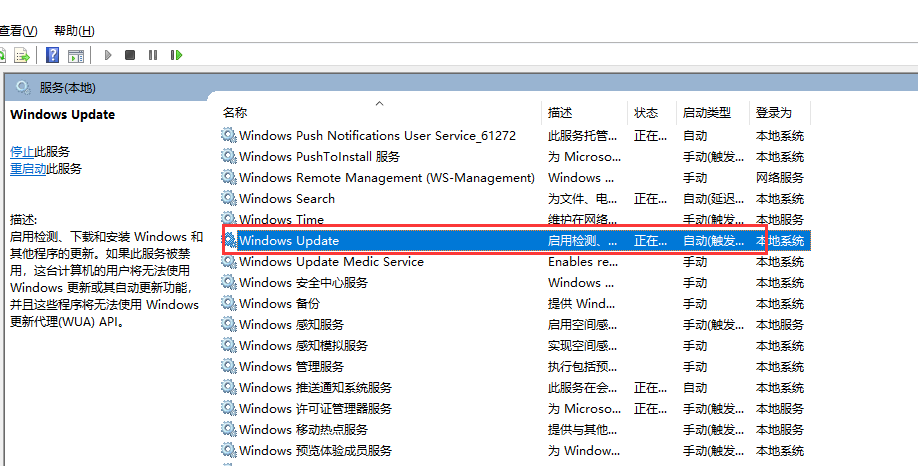Viewport: 918px width, 466px height.
Task: Click gear icon of Windows 安全中心服务
Action: pos(228,282)
